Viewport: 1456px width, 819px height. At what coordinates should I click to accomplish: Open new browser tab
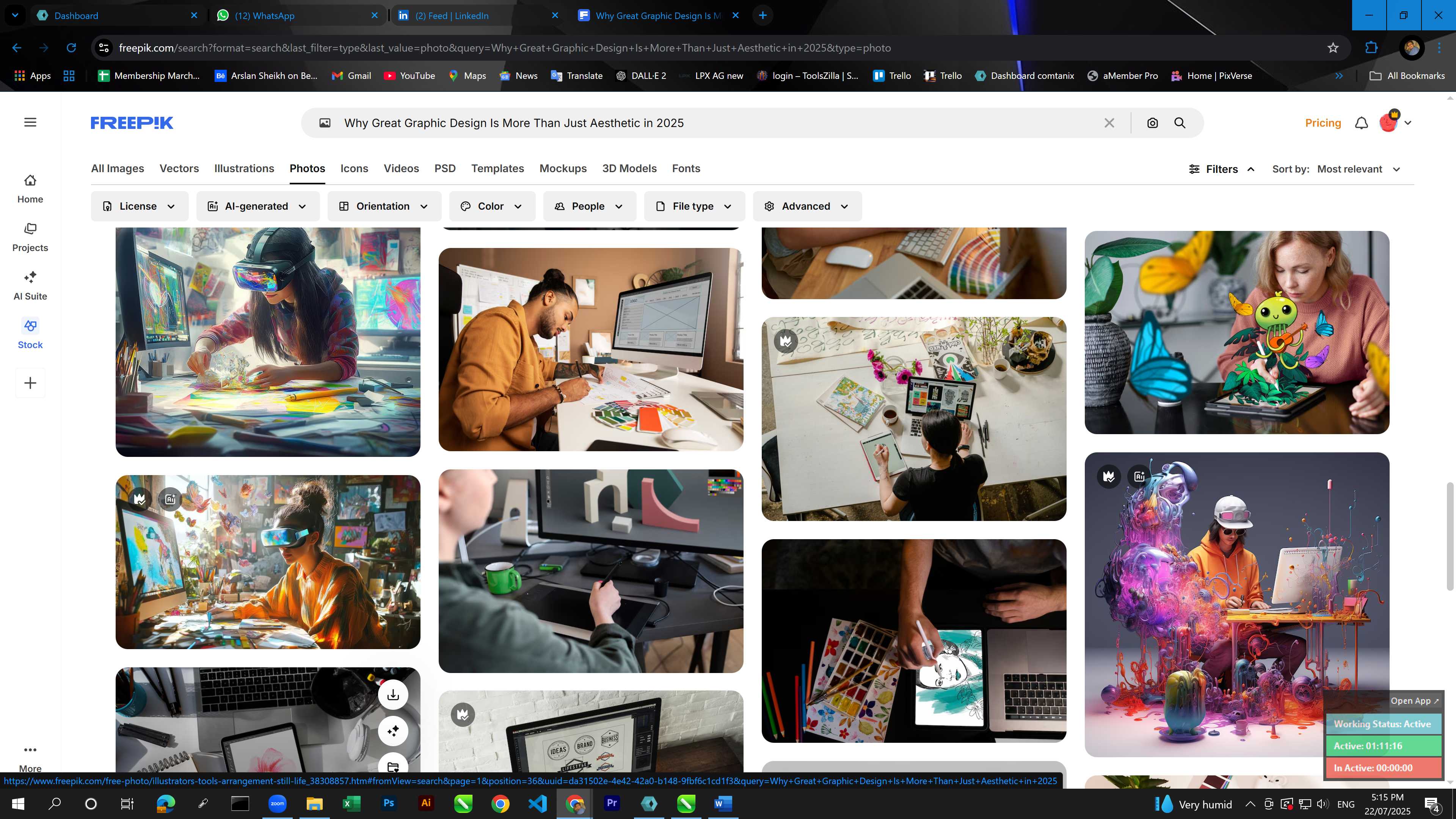click(x=763, y=15)
